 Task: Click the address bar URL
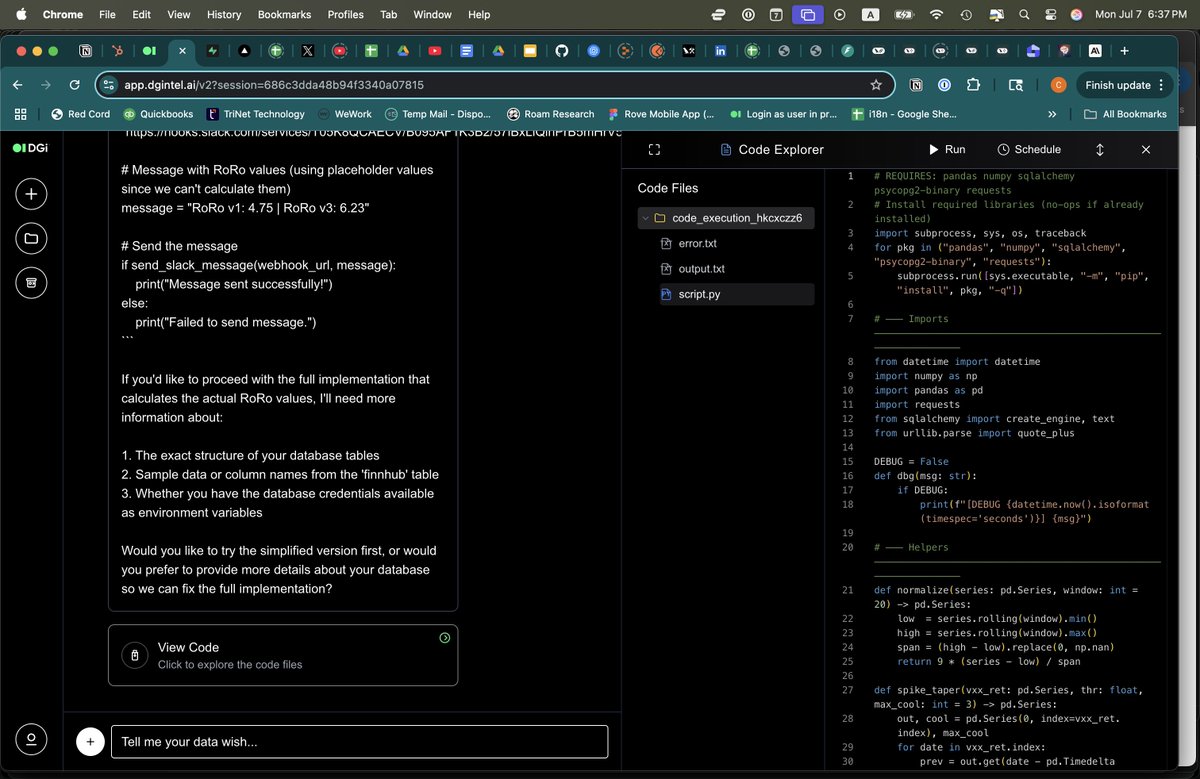(274, 85)
